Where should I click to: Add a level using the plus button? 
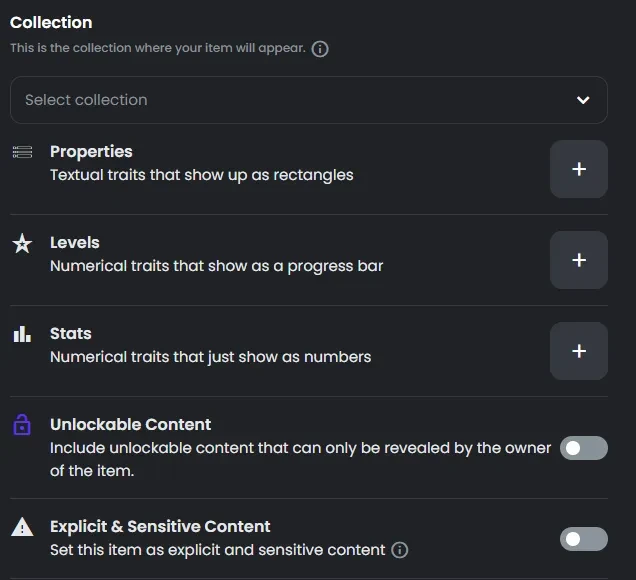point(579,260)
